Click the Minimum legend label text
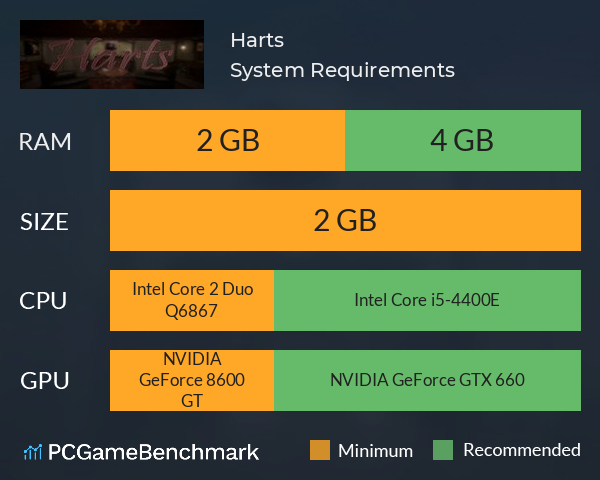Image resolution: width=600 pixels, height=480 pixels. [375, 451]
